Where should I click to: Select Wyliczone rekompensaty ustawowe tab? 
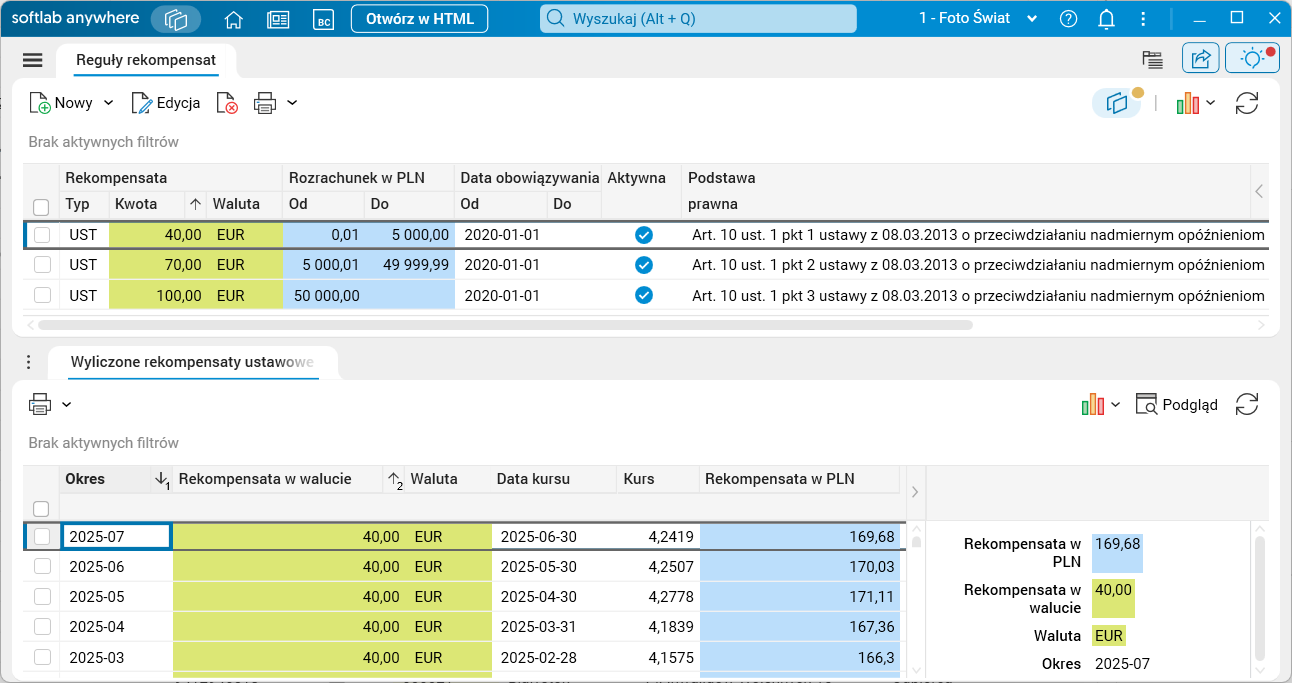click(193, 362)
